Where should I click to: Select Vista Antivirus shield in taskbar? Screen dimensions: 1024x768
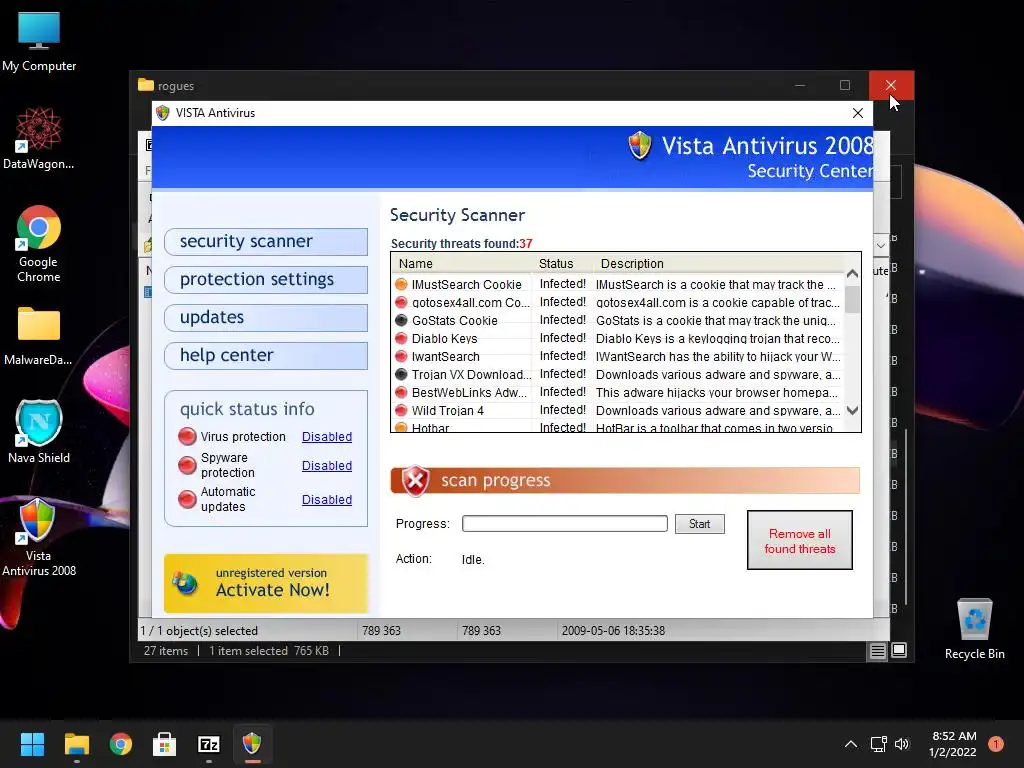pyautogui.click(x=252, y=744)
